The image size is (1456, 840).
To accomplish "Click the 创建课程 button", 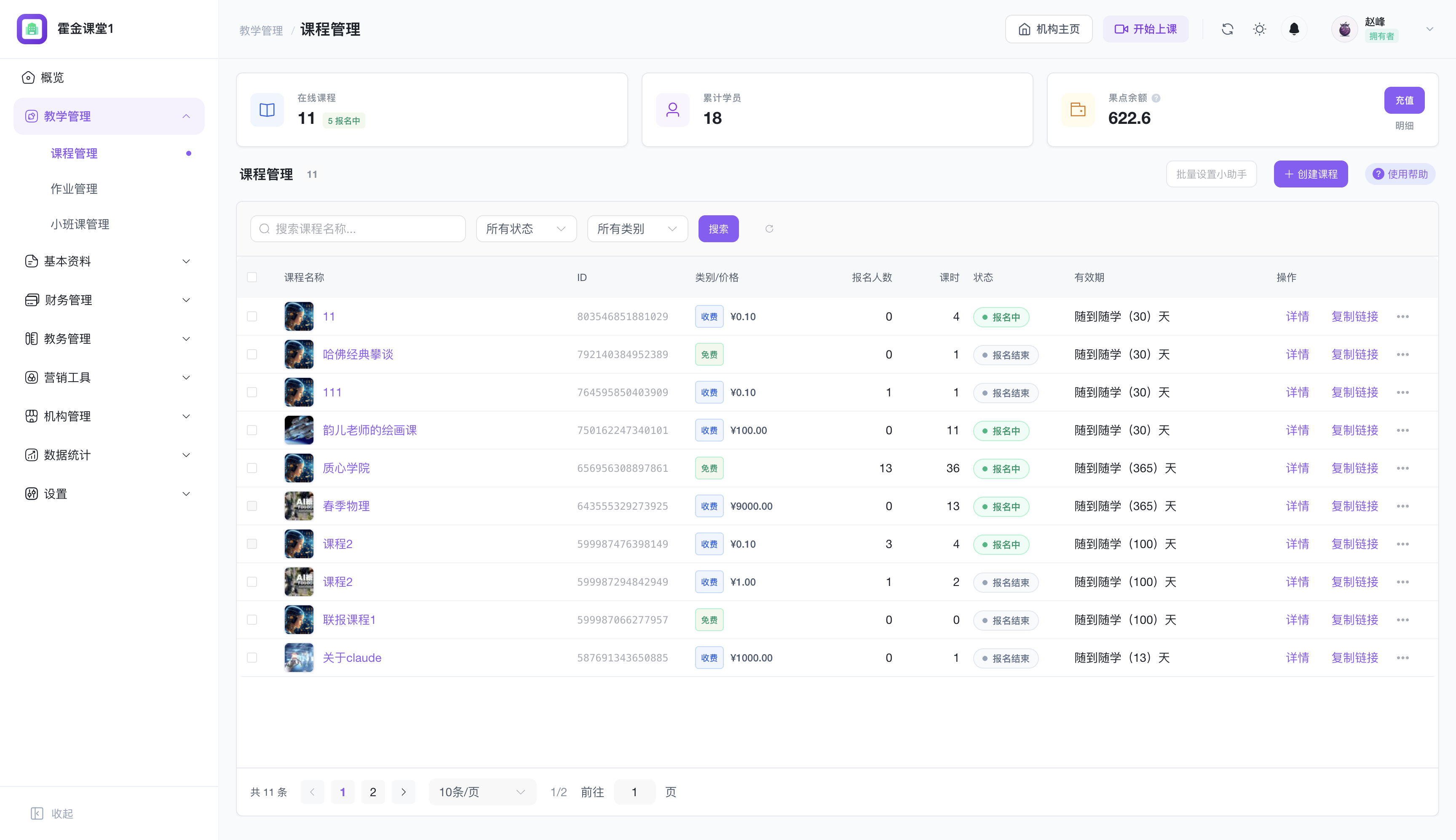I will [x=1311, y=174].
